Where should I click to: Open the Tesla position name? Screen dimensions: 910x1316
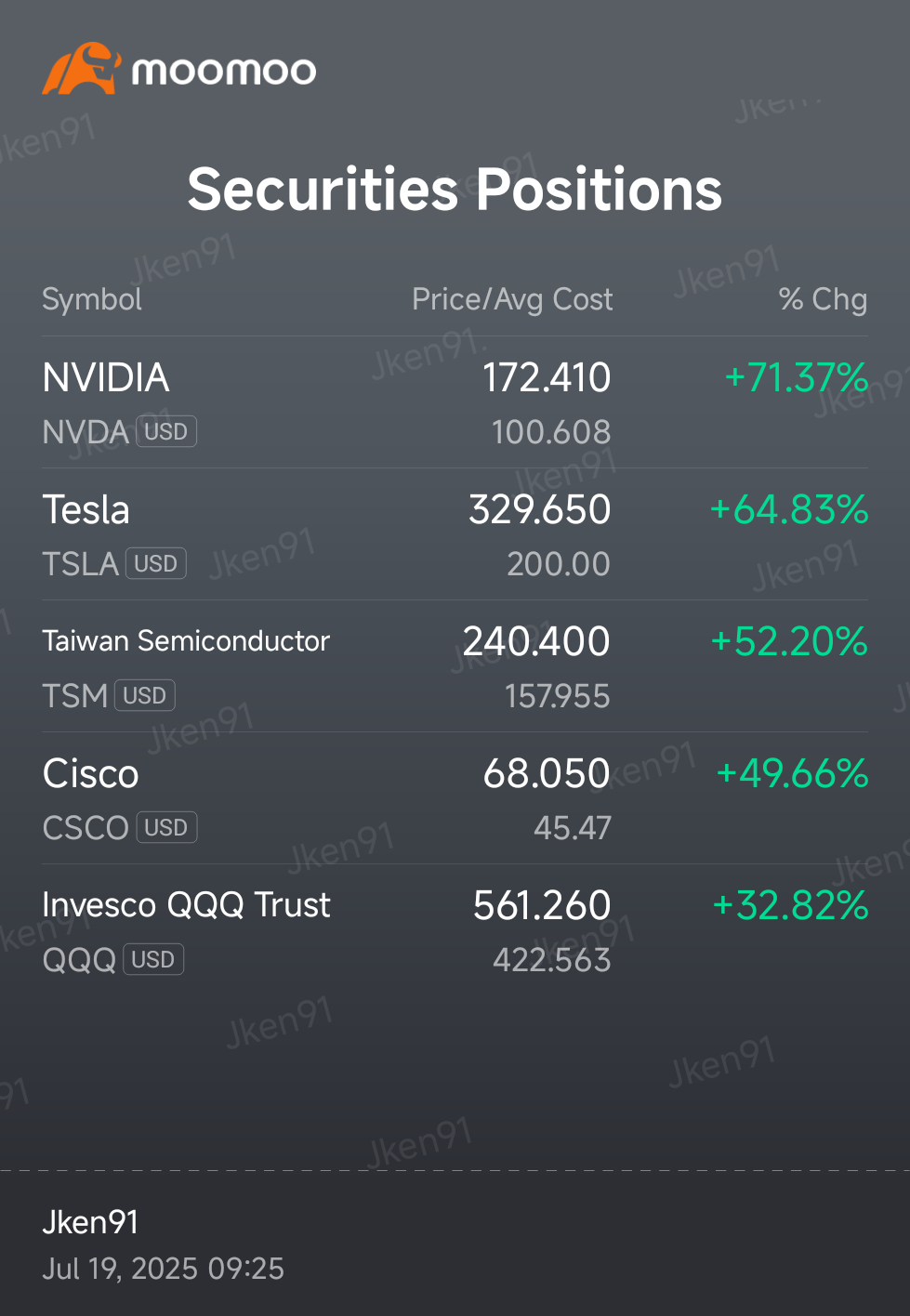point(86,509)
